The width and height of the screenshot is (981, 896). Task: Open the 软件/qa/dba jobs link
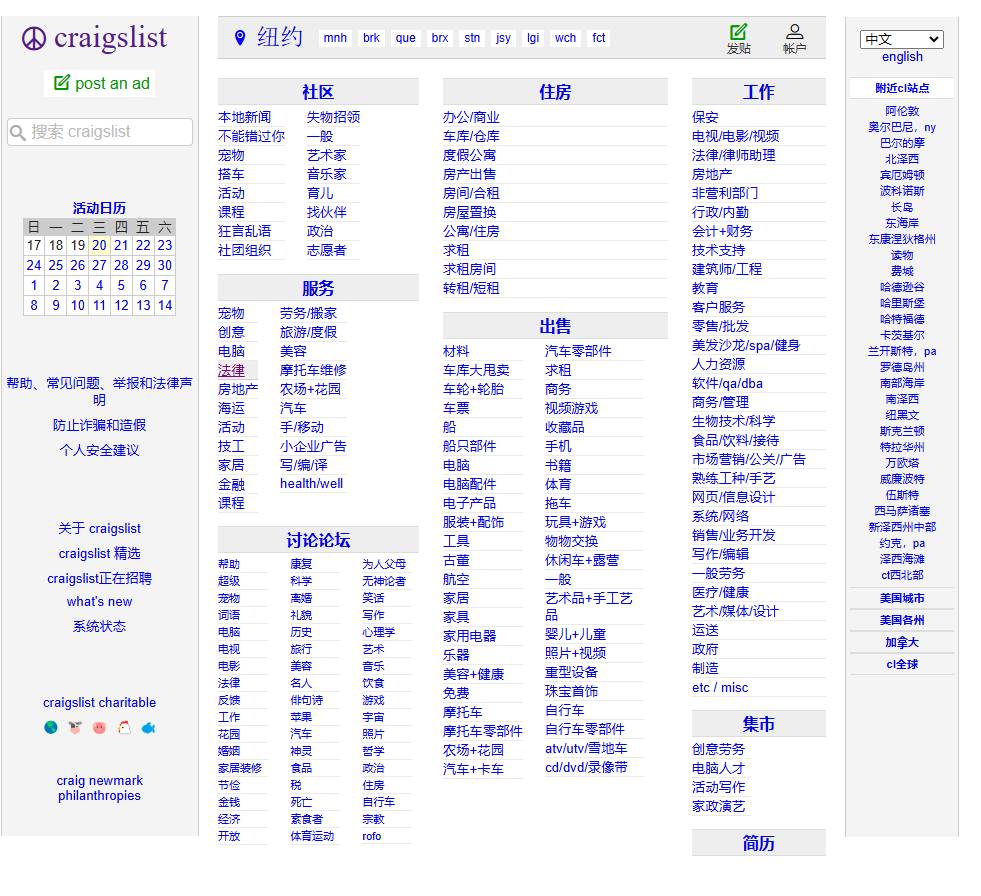[x=727, y=384]
